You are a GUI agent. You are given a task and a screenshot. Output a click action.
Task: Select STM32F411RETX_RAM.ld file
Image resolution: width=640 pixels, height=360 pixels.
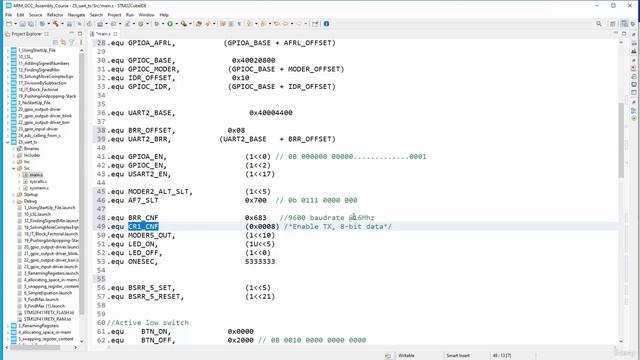tap(47, 319)
